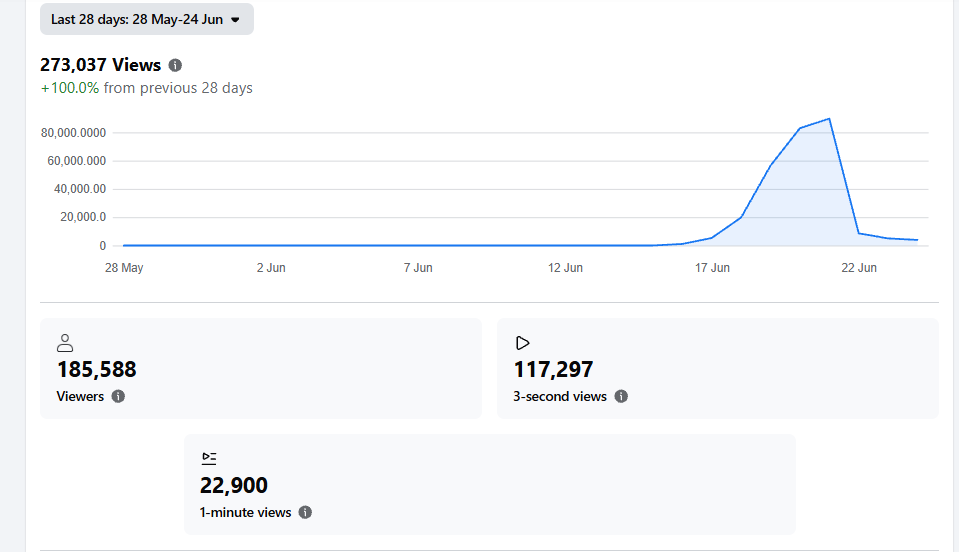Open the Last 28 days date range dropdown
The height and width of the screenshot is (552, 959).
coord(147,20)
